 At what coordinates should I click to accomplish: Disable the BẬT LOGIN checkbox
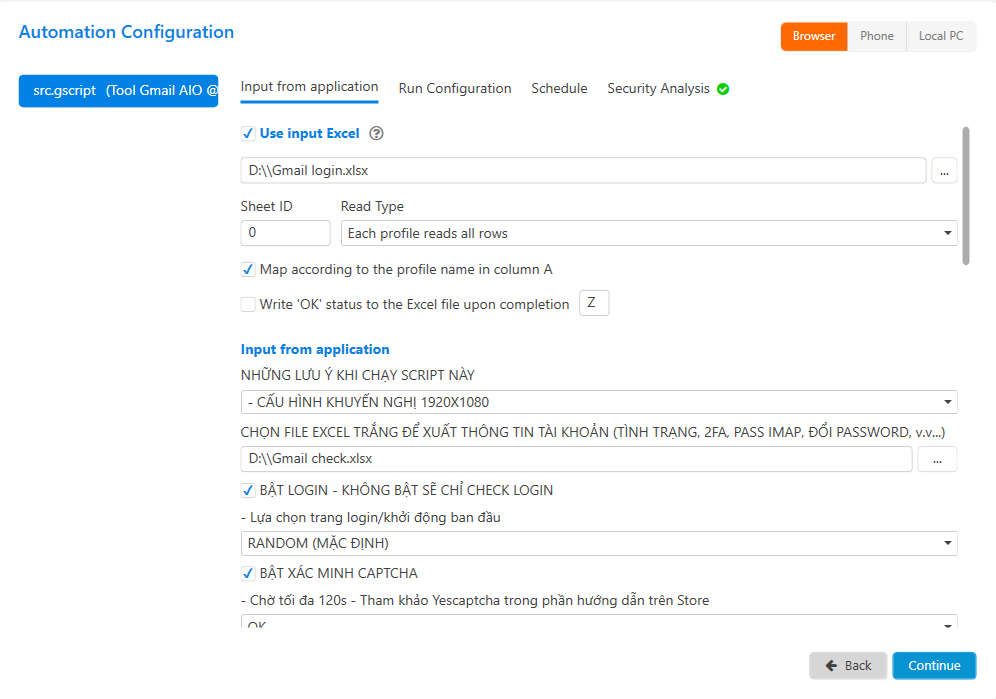tap(248, 490)
